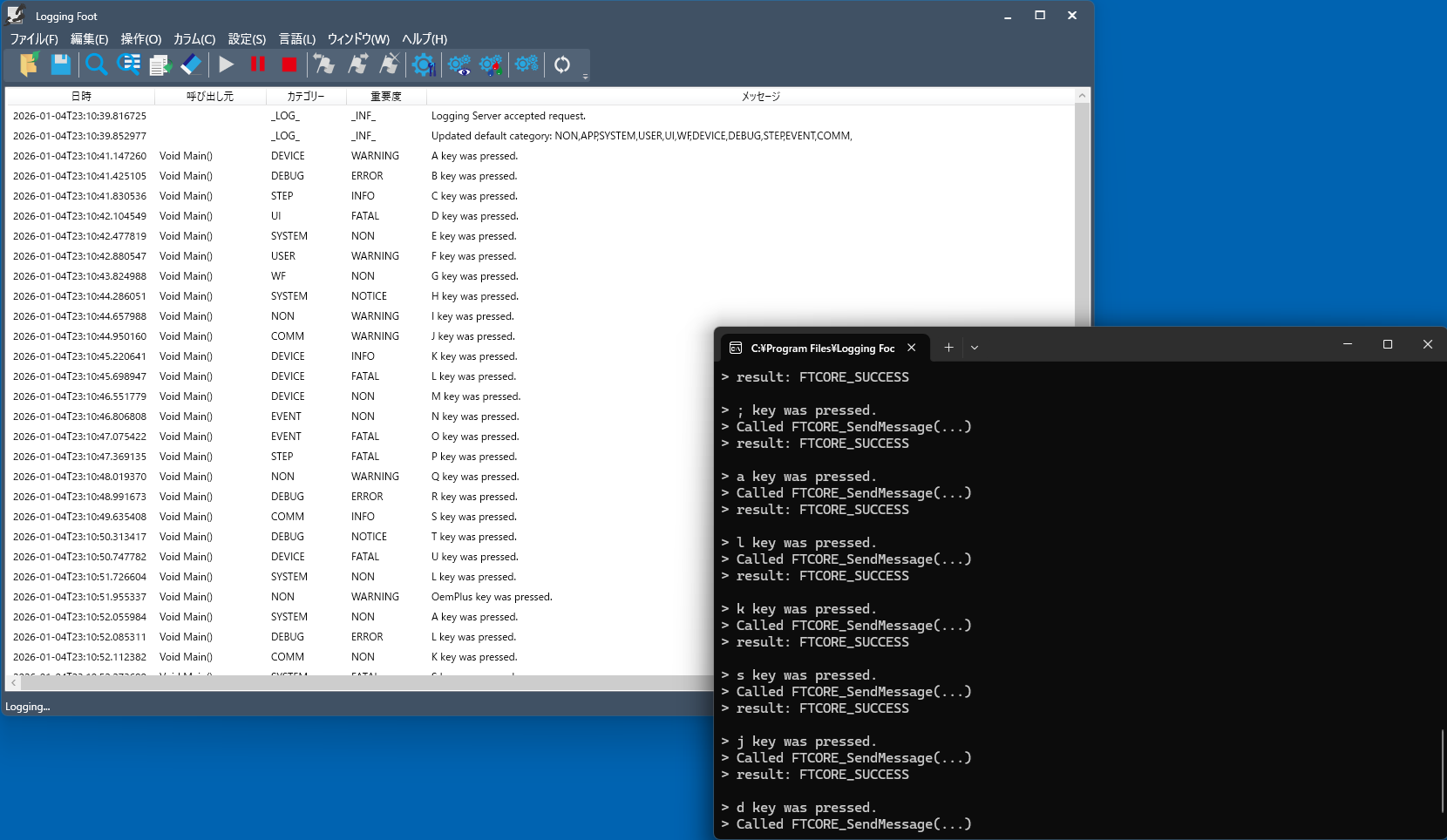Add a new terminal tab with plus button
This screenshot has width=1447, height=840.
point(948,348)
